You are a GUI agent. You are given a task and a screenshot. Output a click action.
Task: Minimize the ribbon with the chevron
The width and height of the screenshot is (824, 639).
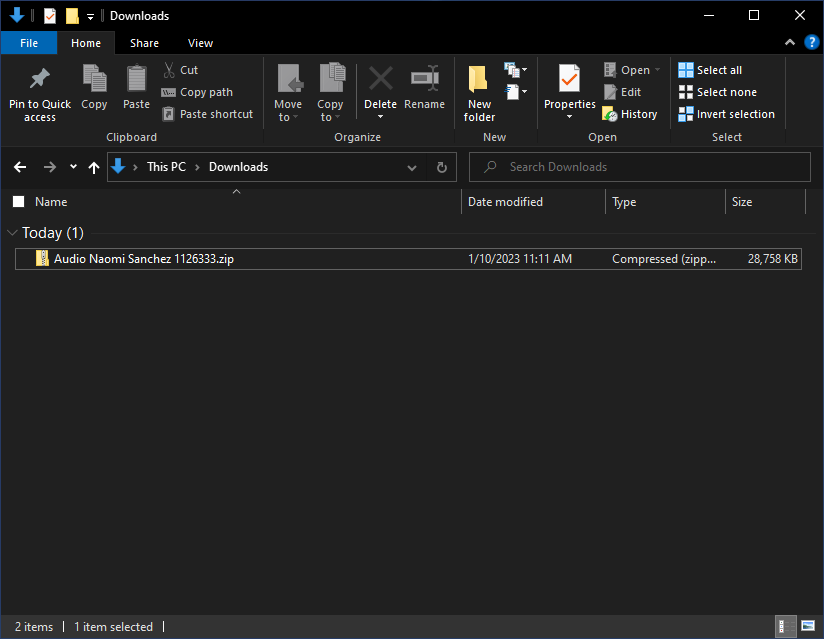point(790,43)
